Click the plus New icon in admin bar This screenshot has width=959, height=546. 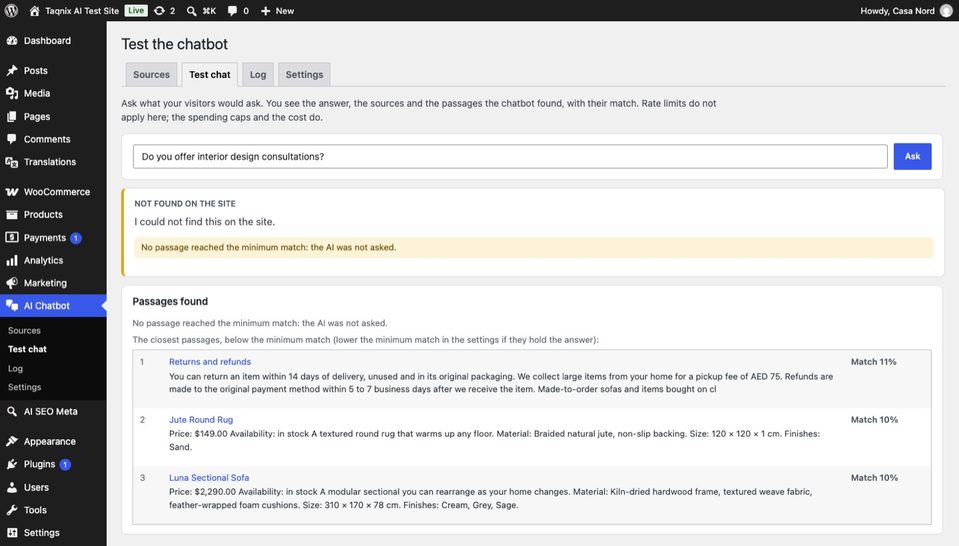[x=265, y=10]
